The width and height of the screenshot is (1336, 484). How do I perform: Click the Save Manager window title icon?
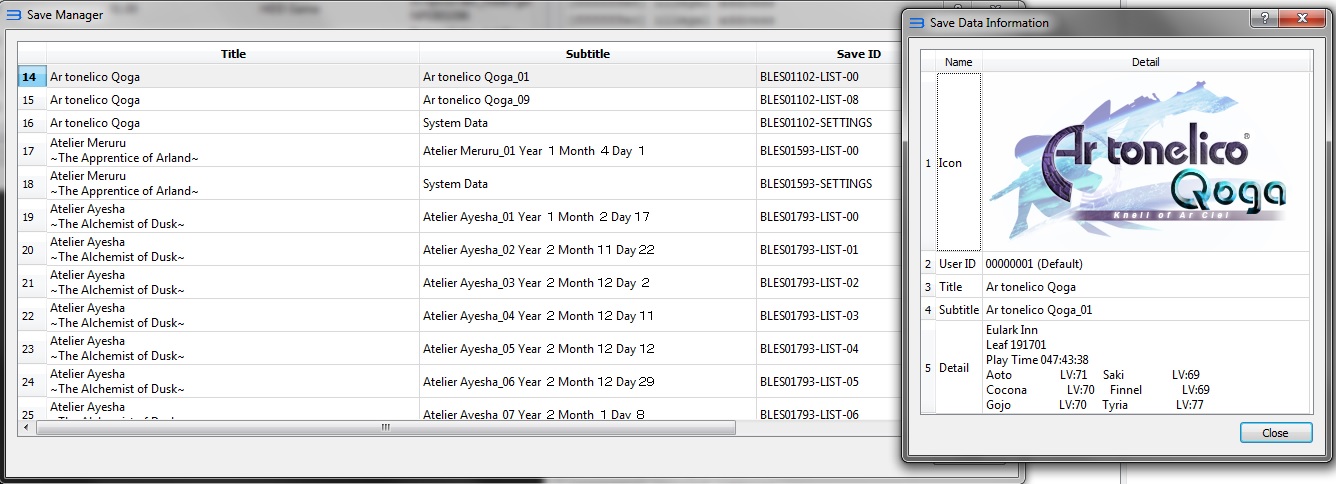pos(14,15)
